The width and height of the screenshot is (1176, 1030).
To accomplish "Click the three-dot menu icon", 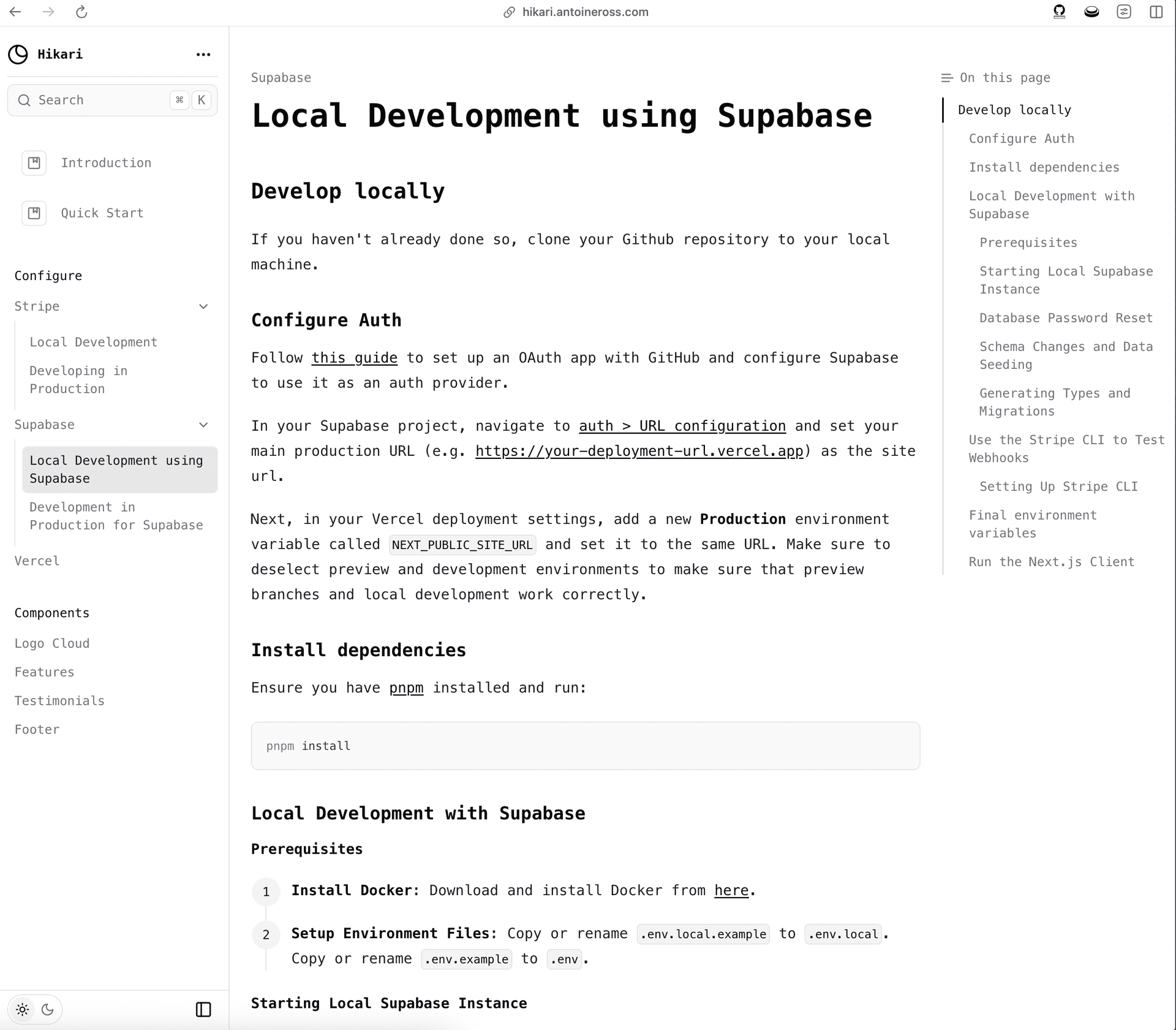I will [x=204, y=54].
